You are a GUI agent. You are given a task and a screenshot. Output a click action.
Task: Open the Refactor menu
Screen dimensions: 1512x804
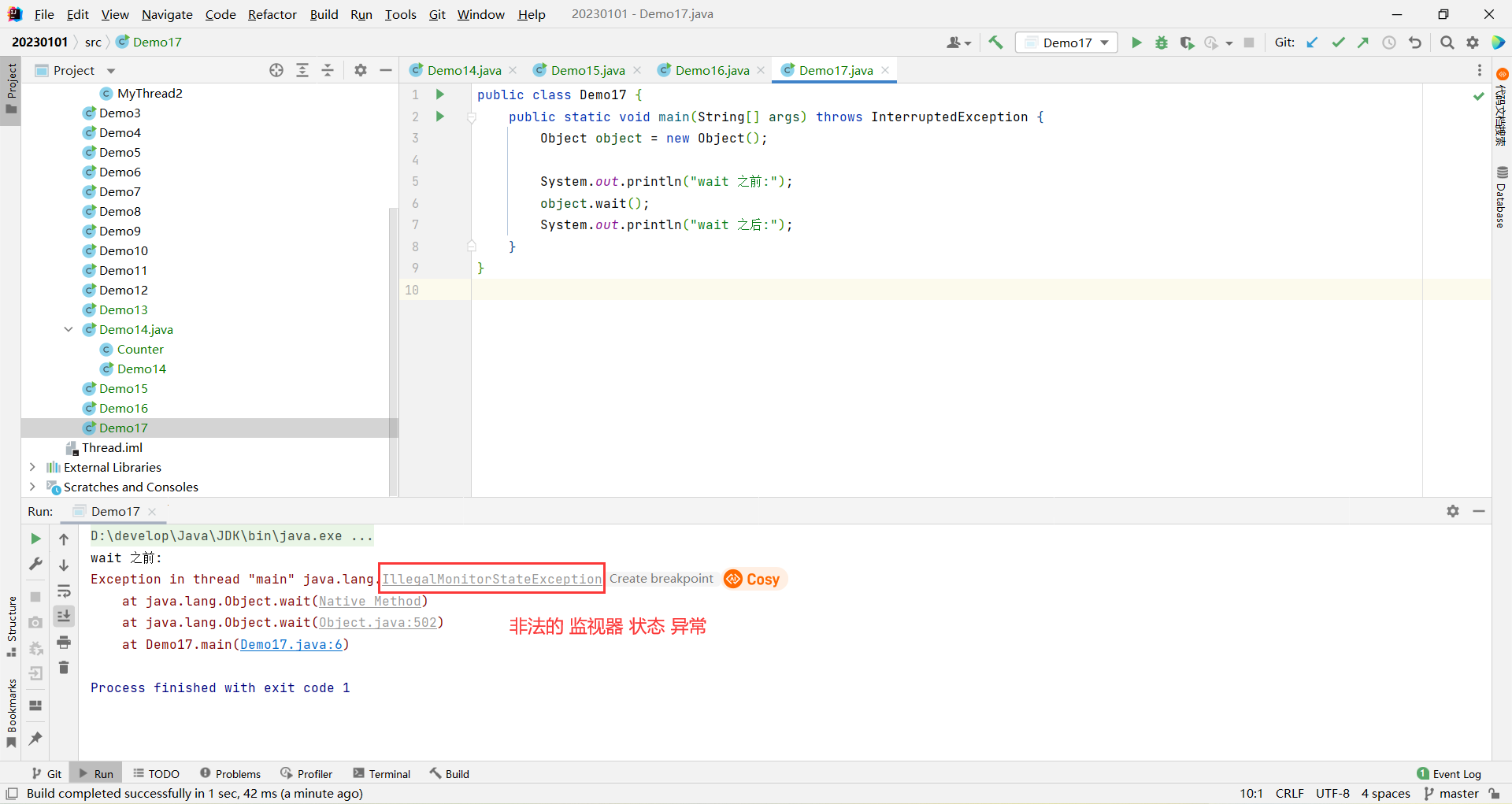click(x=272, y=14)
